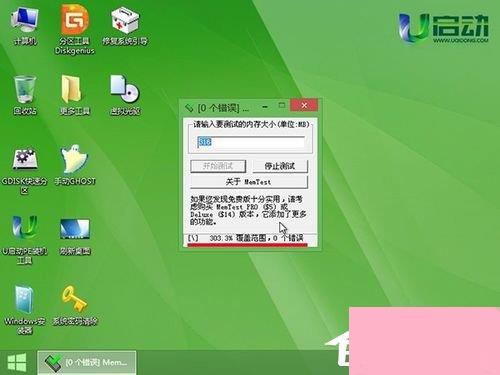Open the 计算机 desktop icon
This screenshot has width=500, height=375.
click(25, 26)
